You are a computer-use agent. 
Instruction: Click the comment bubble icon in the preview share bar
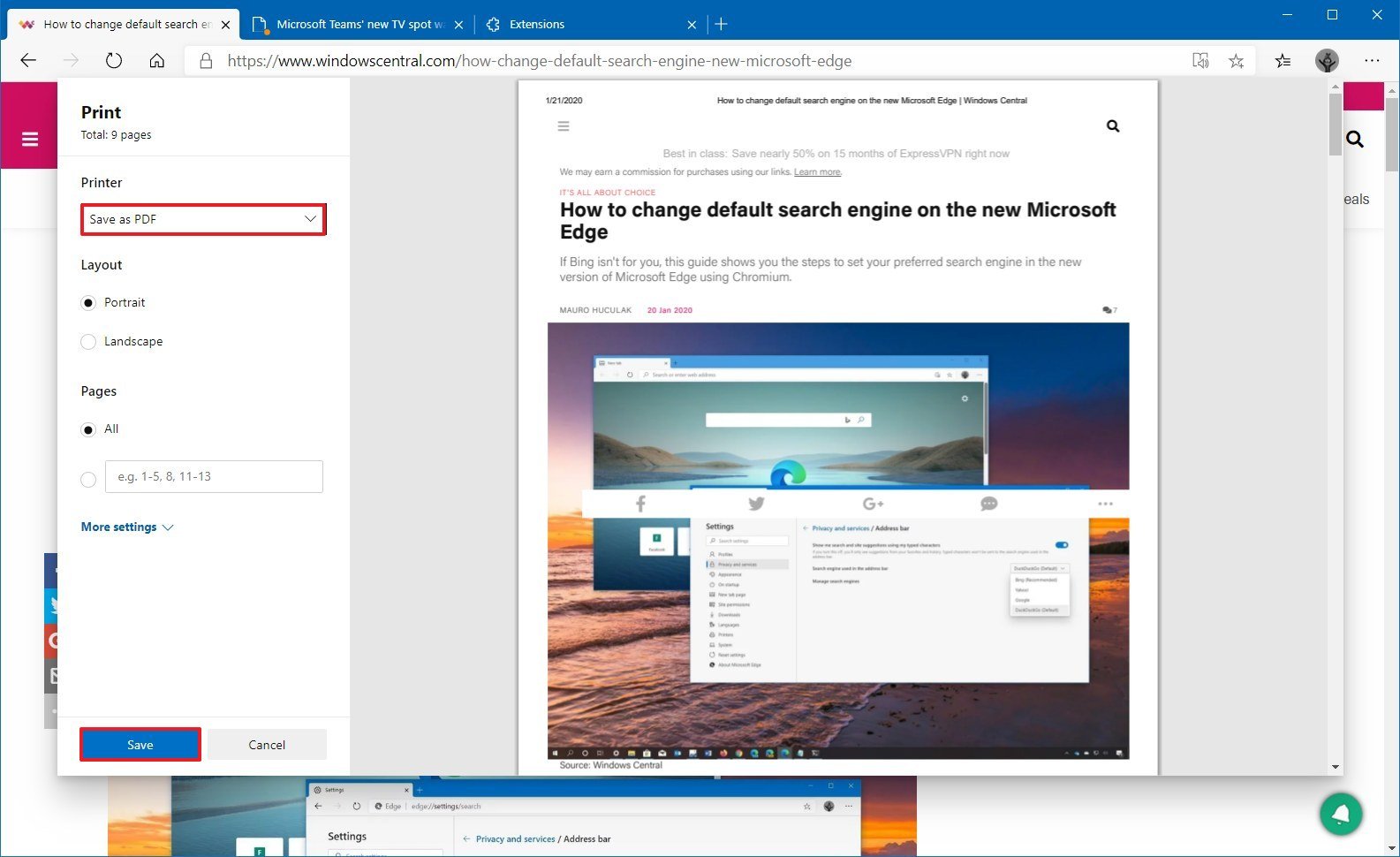pos(989,504)
